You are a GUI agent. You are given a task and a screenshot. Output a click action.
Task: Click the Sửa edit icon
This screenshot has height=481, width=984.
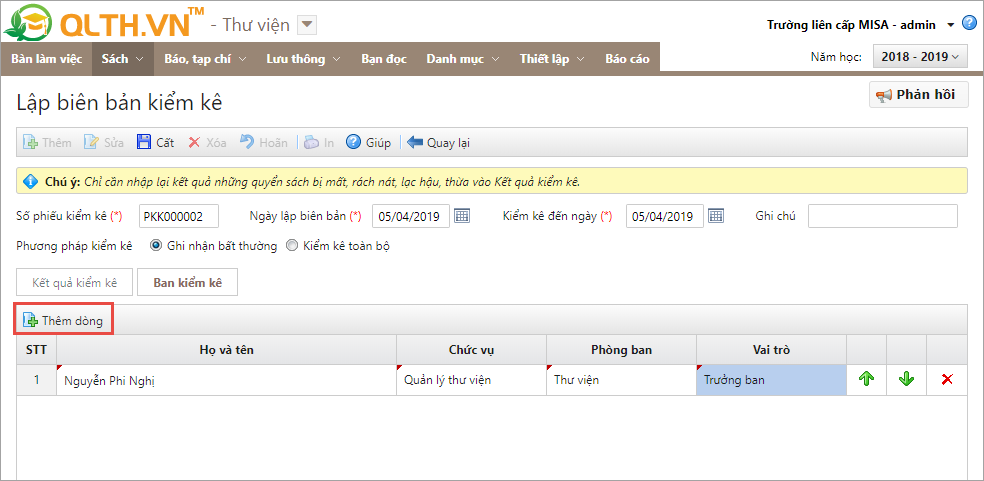92,143
